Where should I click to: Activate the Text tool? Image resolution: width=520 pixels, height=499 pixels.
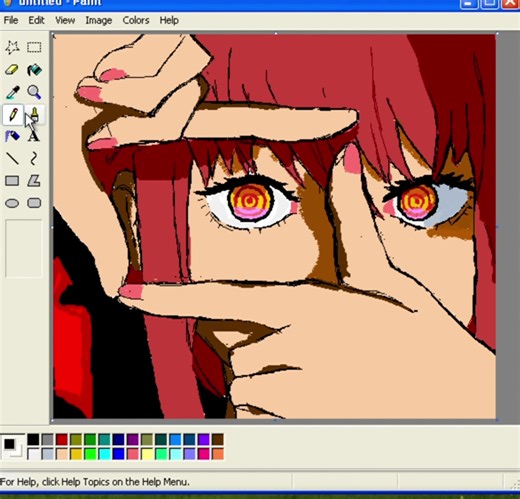(x=34, y=136)
